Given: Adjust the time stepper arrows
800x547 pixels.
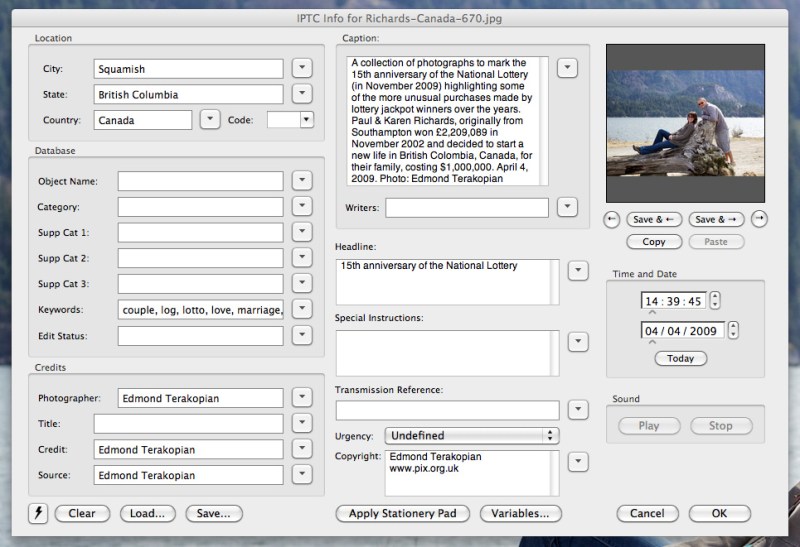Looking at the screenshot, I should [714, 300].
